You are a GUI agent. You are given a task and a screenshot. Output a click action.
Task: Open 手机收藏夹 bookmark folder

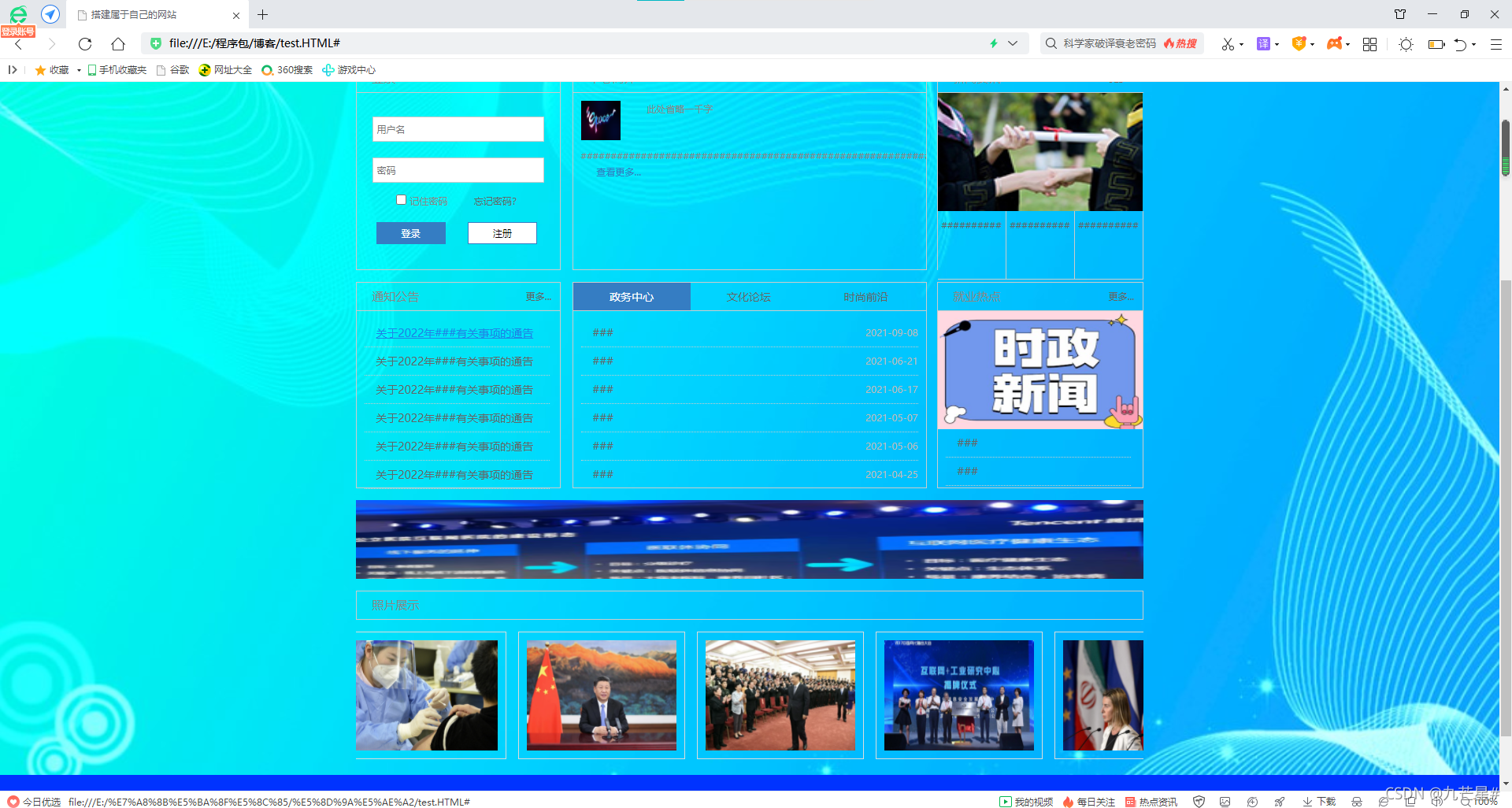117,70
